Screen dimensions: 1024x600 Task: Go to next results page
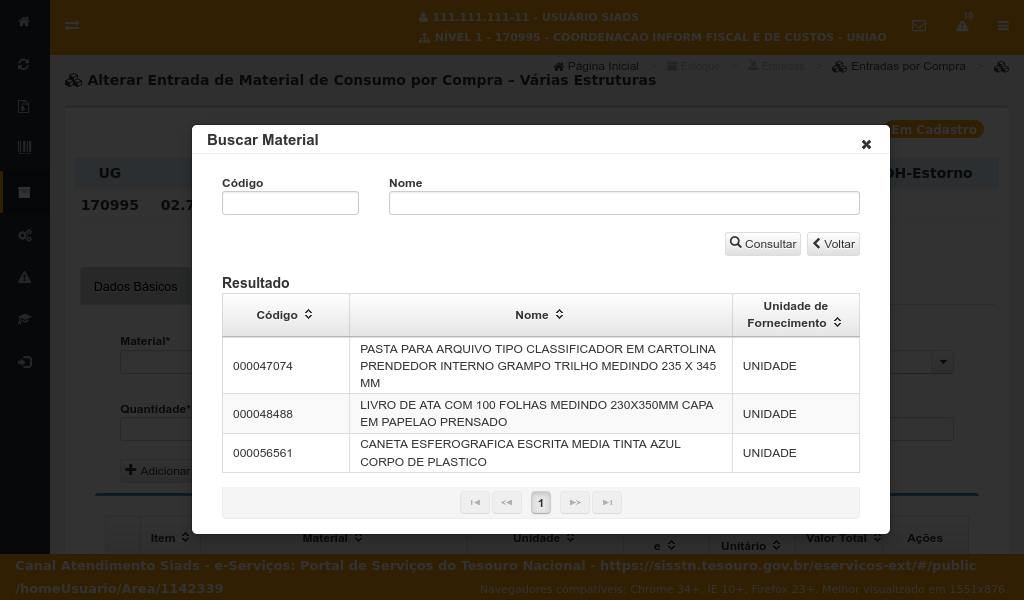pyautogui.click(x=575, y=503)
